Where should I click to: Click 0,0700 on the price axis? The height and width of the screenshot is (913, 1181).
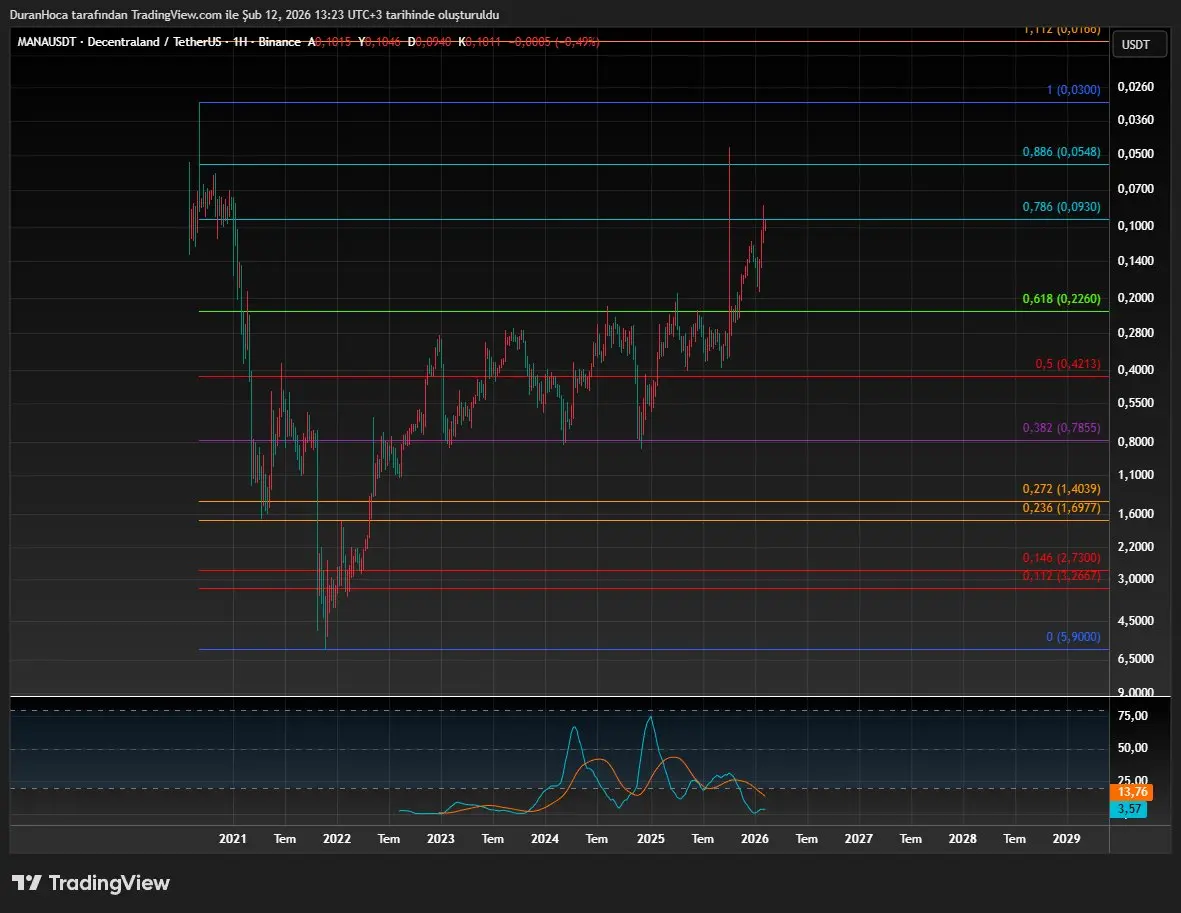(x=1135, y=188)
